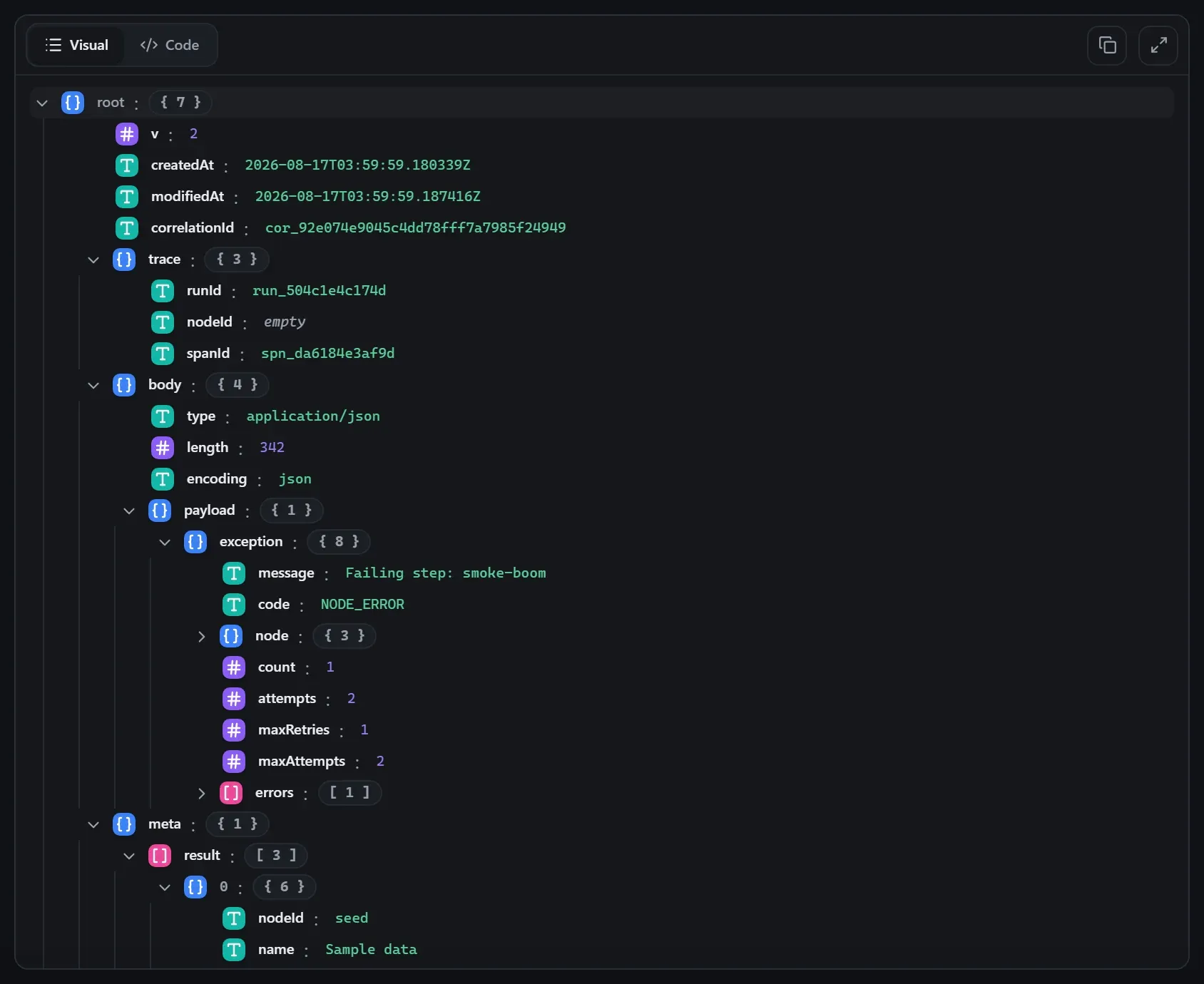Select the spanId value spn_da6184e3af9d
The image size is (1204, 984).
coord(327,354)
